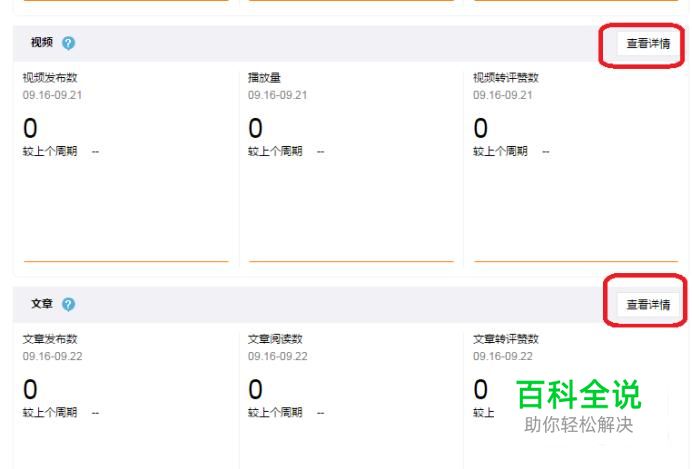
Task: Click the 视频 section heading
Action: pos(42,42)
